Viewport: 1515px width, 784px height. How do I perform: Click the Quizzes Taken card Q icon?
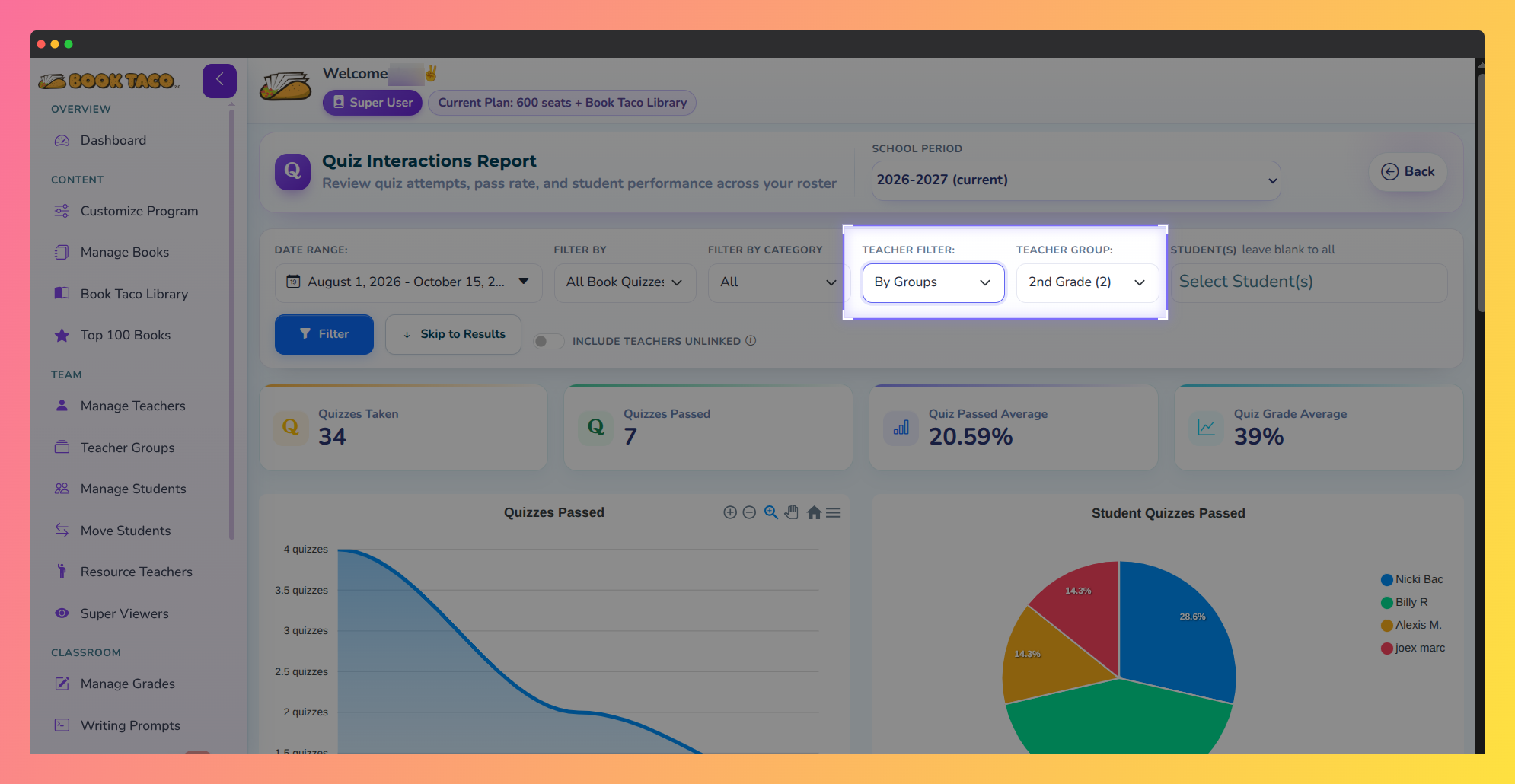click(x=290, y=427)
